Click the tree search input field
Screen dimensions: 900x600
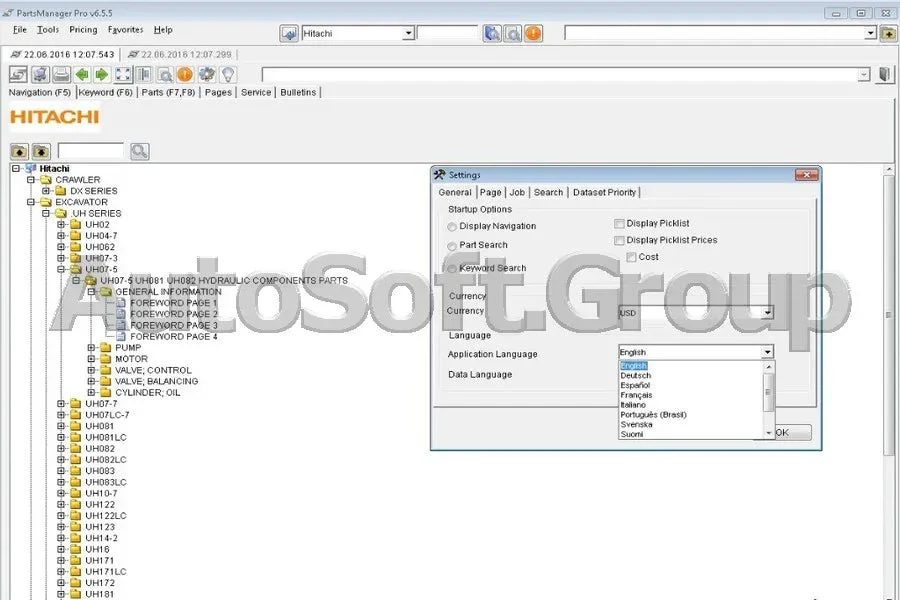(x=90, y=151)
